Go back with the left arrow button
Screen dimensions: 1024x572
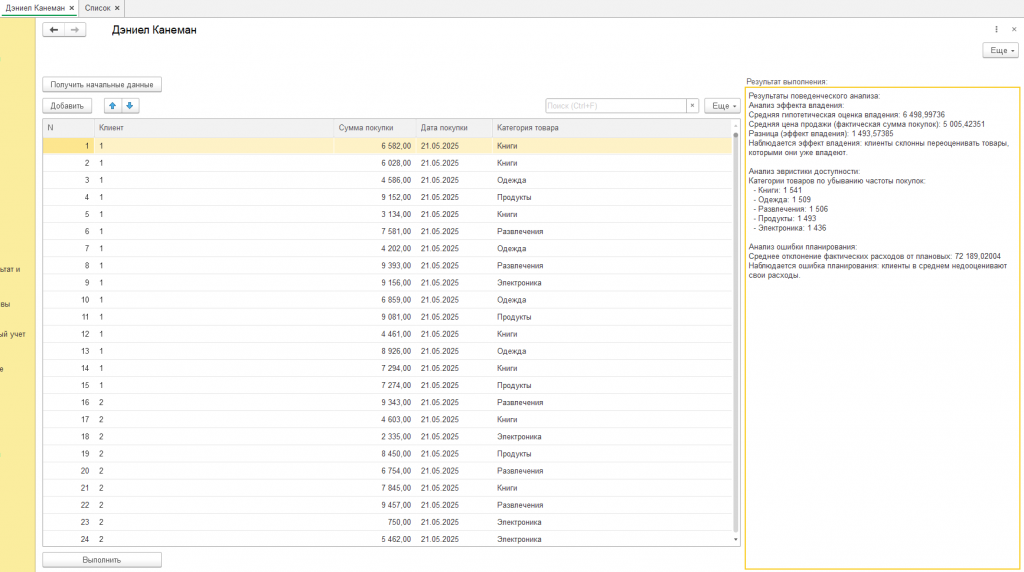point(54,30)
